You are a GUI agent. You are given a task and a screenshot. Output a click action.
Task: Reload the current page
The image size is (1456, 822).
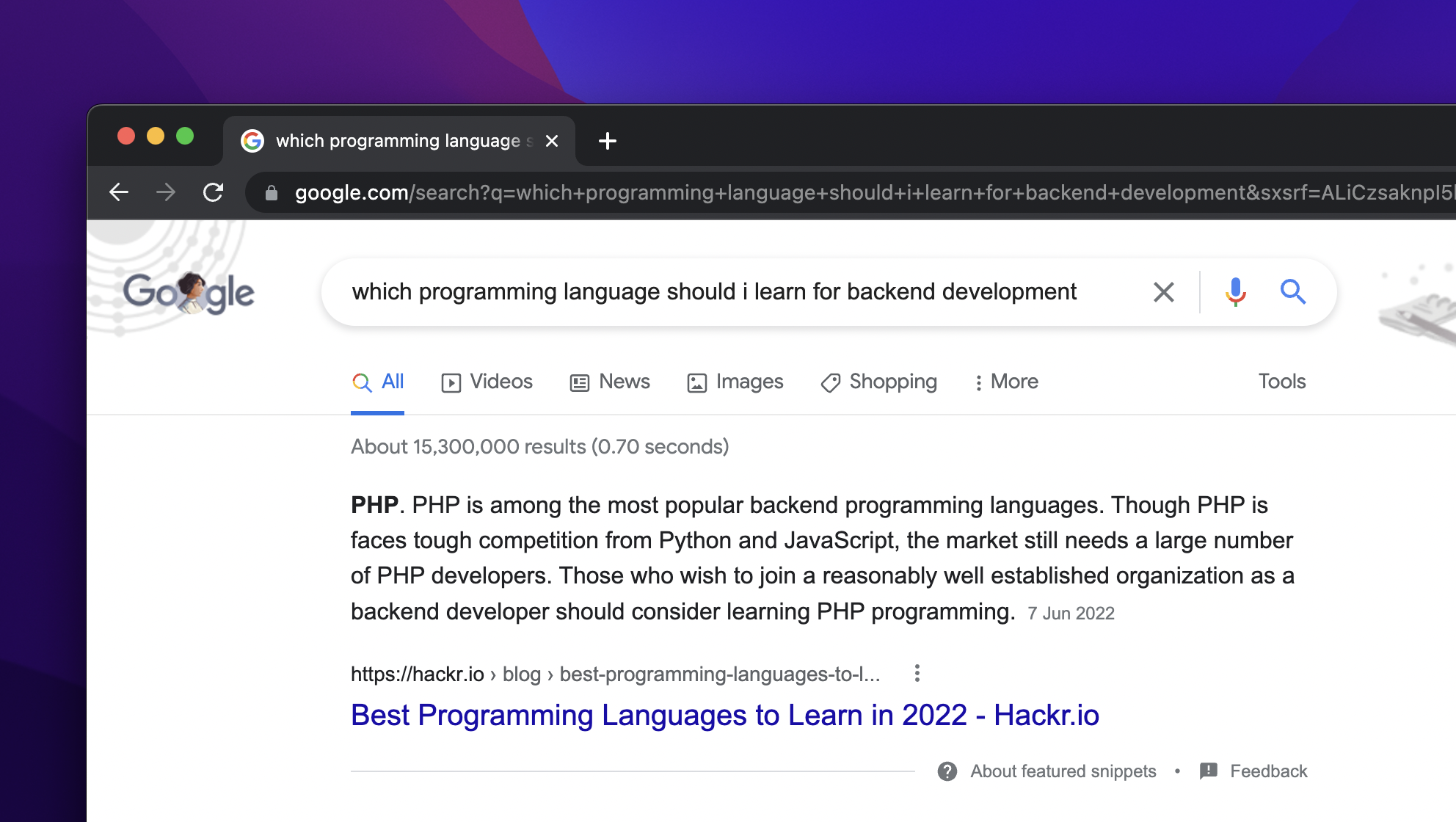pos(213,192)
